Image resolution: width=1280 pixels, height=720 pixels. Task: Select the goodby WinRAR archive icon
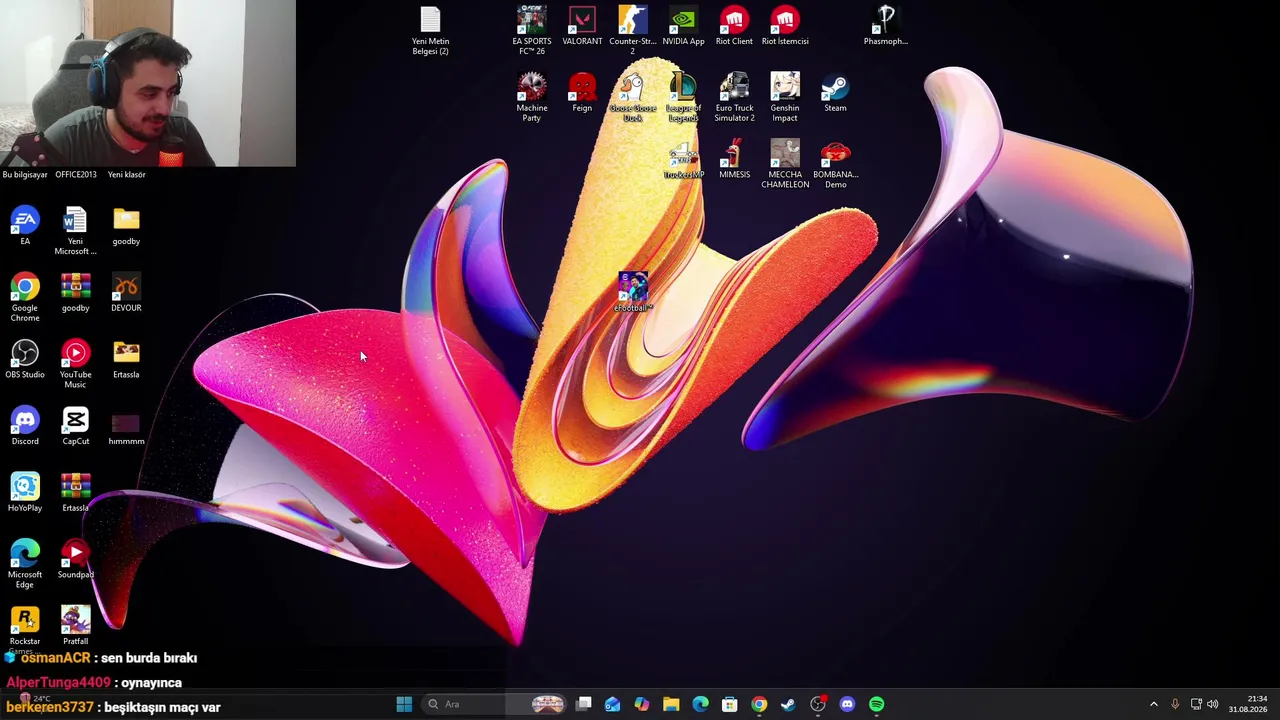[x=75, y=293]
